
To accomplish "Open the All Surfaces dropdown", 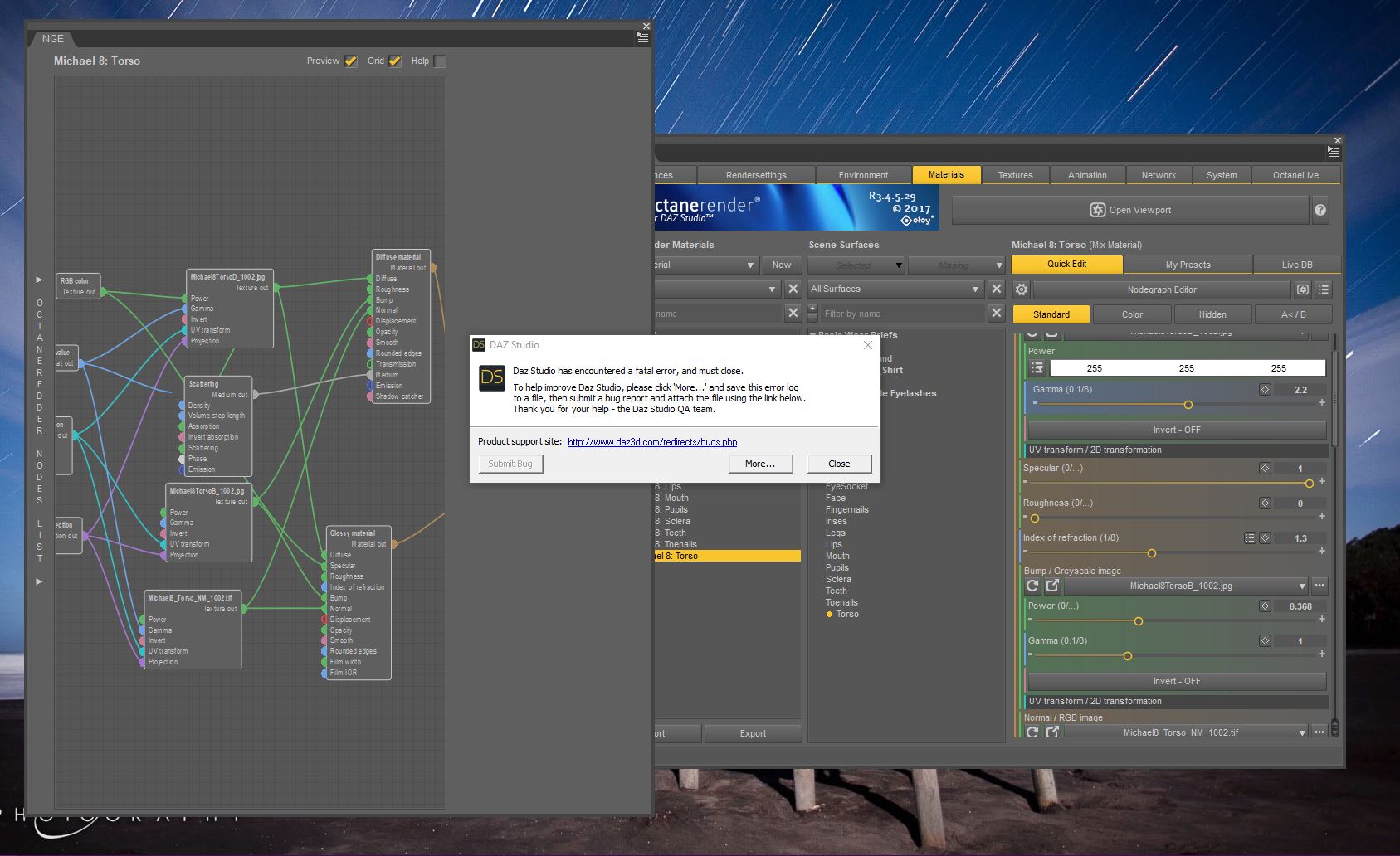I will click(x=896, y=289).
